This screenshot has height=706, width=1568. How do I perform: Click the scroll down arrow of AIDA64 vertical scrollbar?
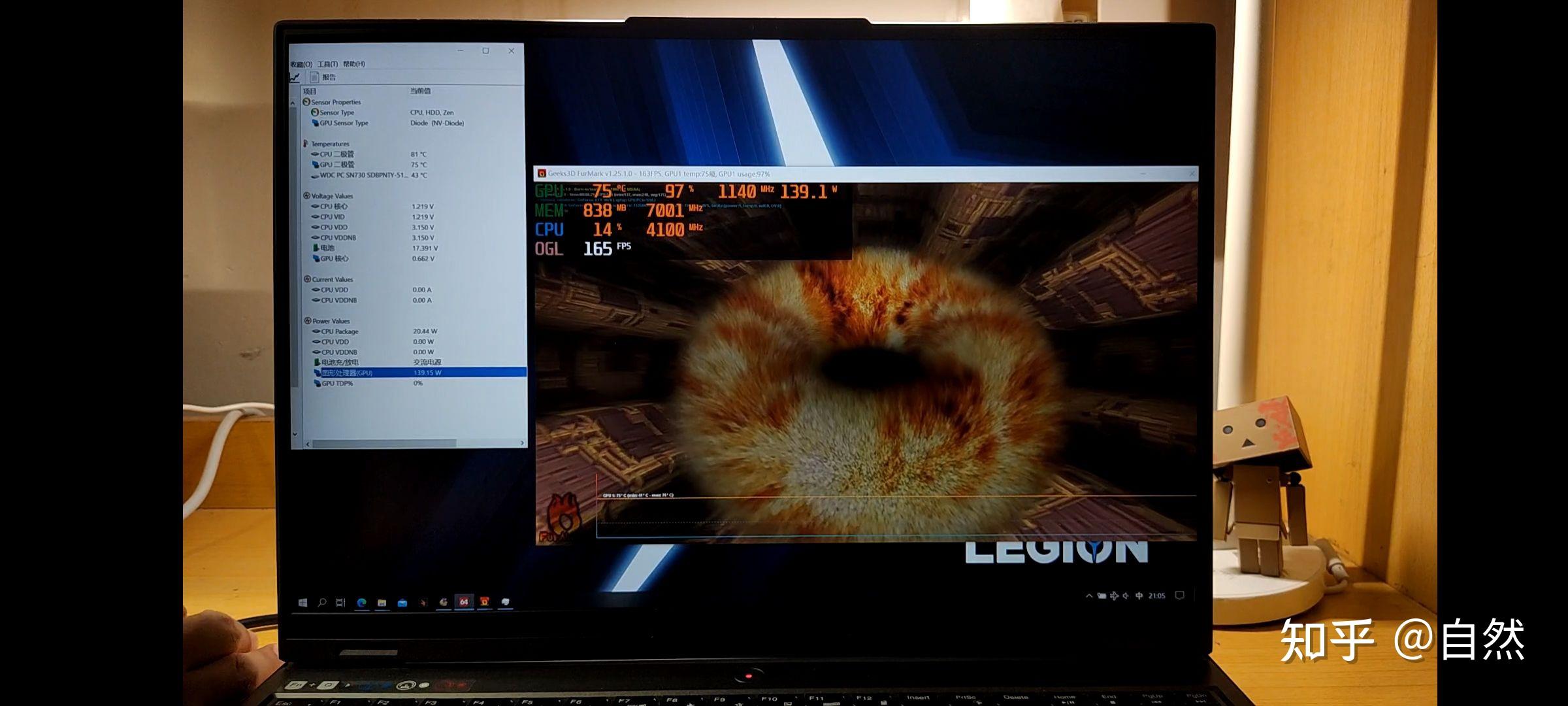pos(295,433)
